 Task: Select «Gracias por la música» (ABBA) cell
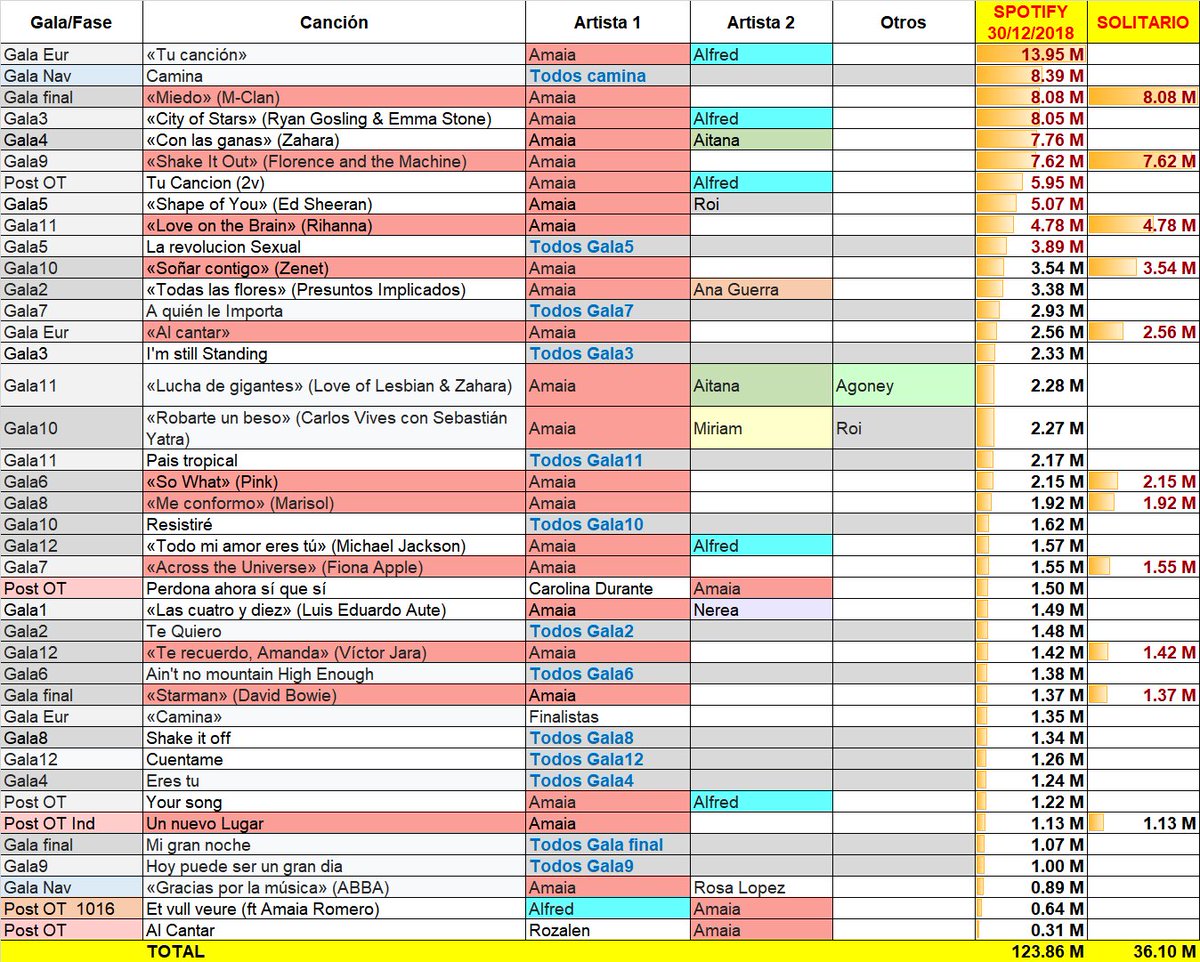click(x=334, y=887)
